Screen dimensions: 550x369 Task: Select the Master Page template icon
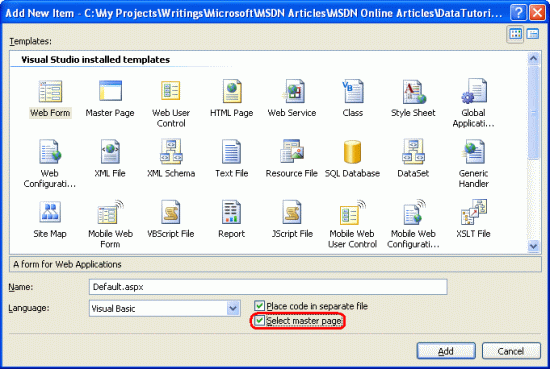(110, 91)
